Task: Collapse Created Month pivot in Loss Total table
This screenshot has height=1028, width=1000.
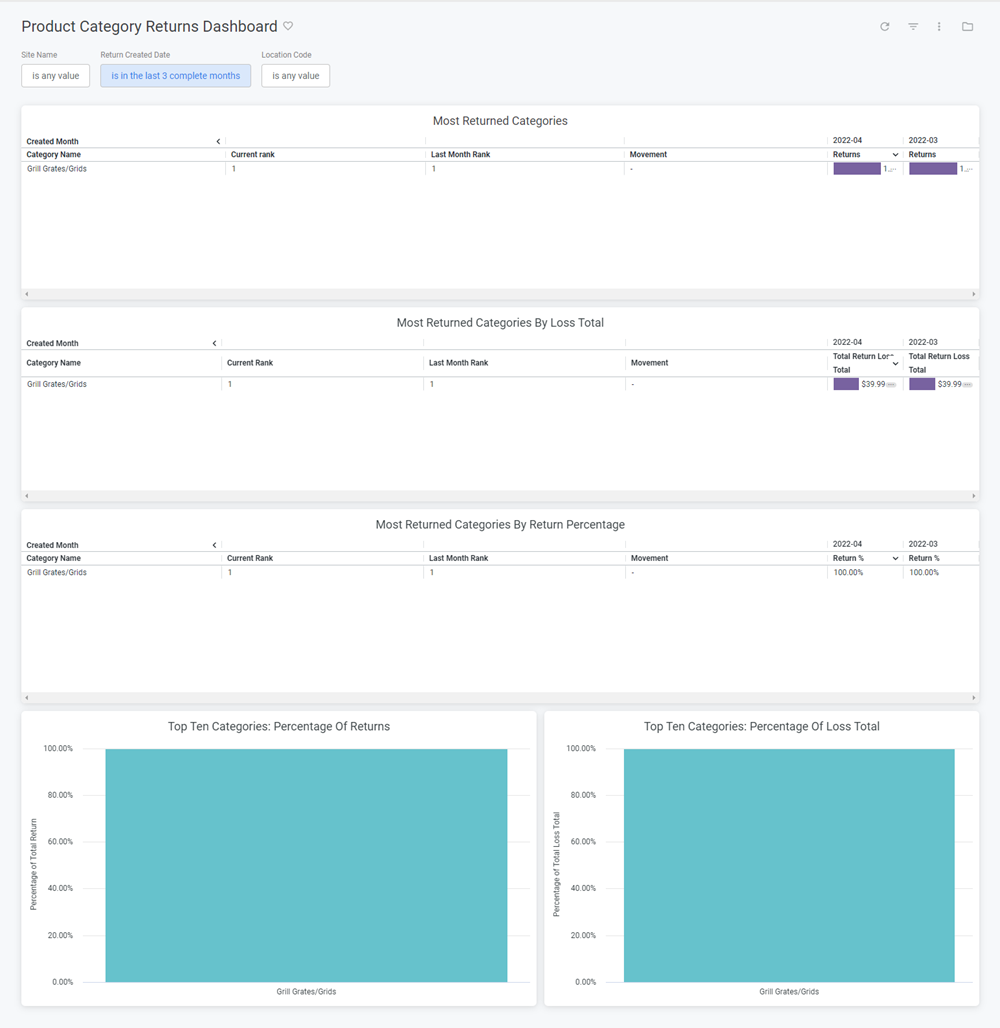Action: 214,344
